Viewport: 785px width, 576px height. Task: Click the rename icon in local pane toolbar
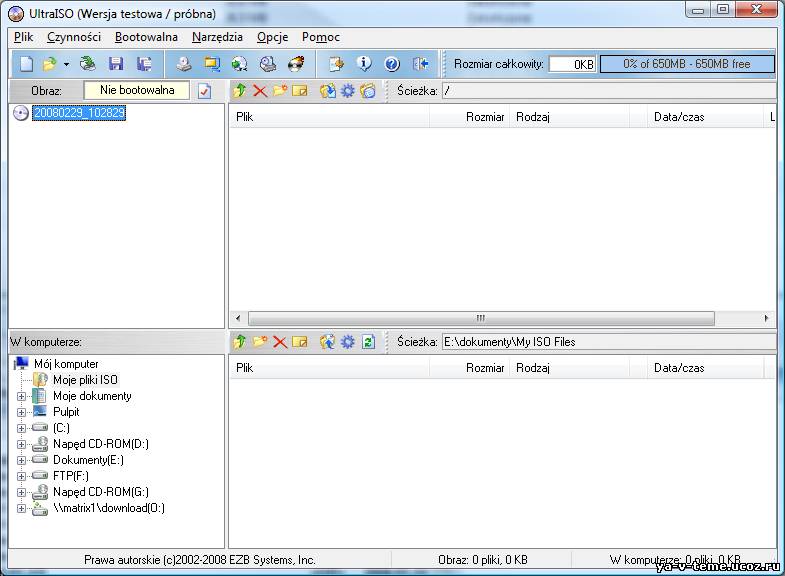tap(300, 342)
